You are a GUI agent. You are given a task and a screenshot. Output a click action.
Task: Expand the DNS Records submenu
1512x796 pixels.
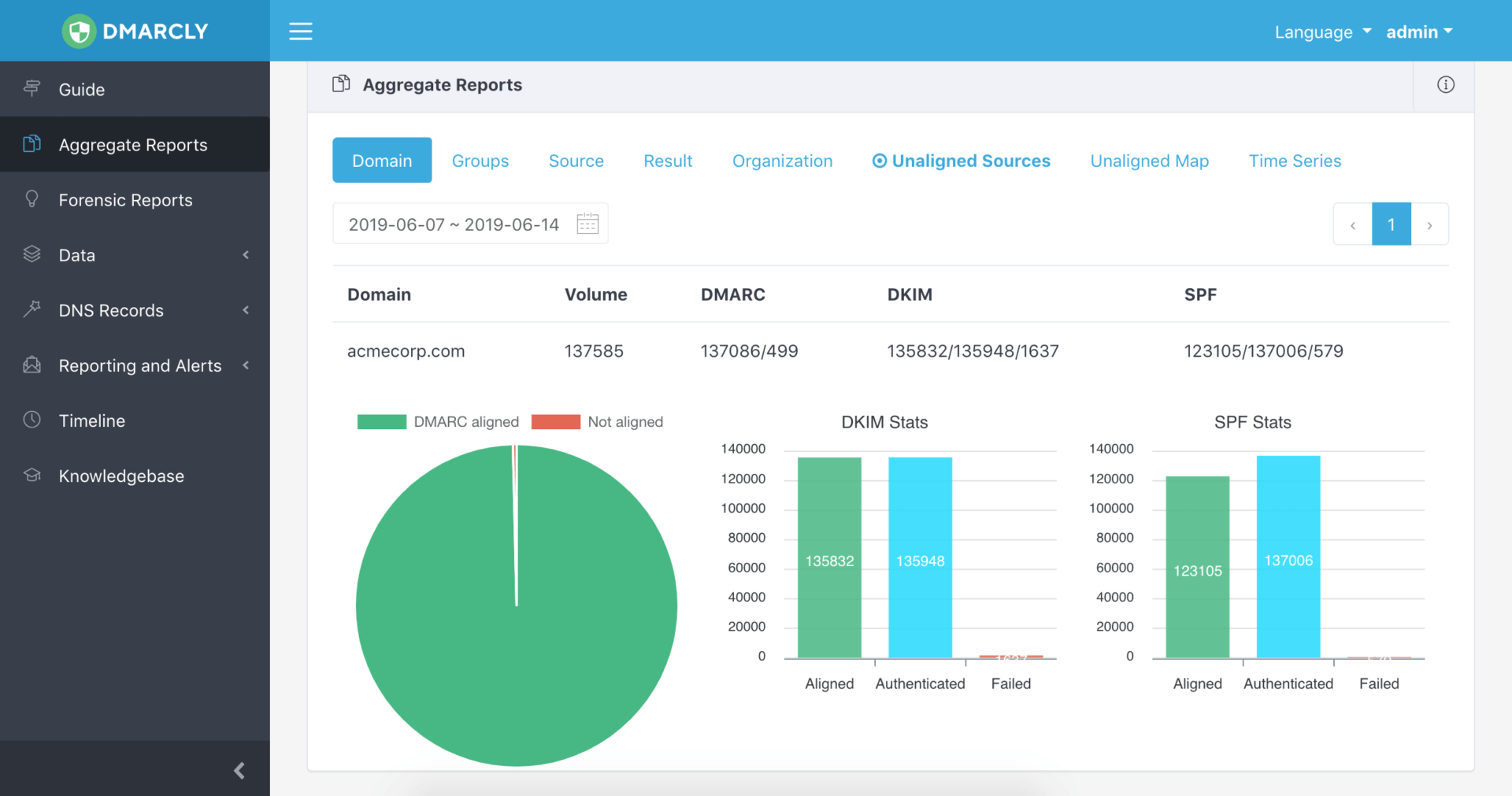coord(135,310)
